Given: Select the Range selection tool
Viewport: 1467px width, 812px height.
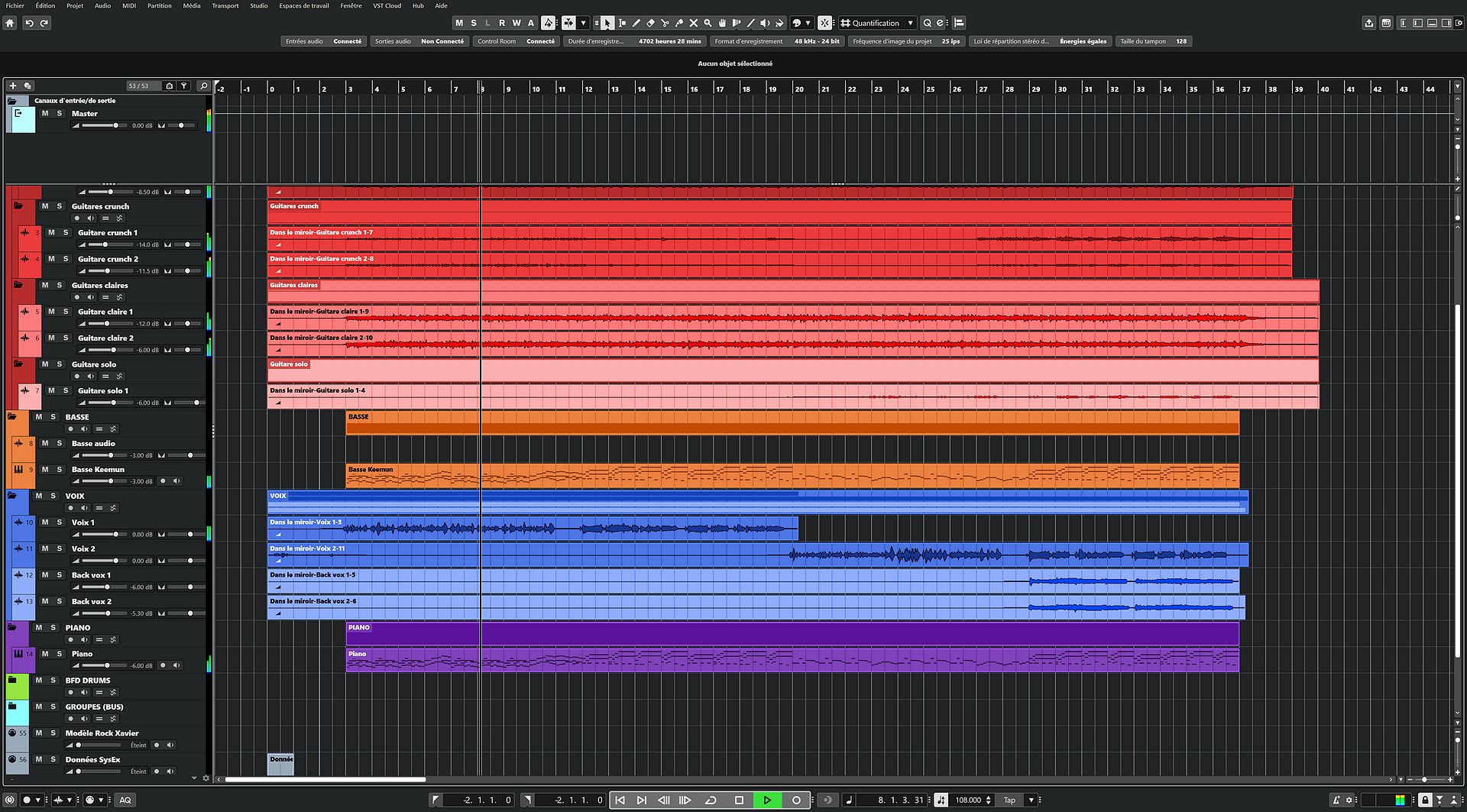Looking at the screenshot, I should click(622, 23).
